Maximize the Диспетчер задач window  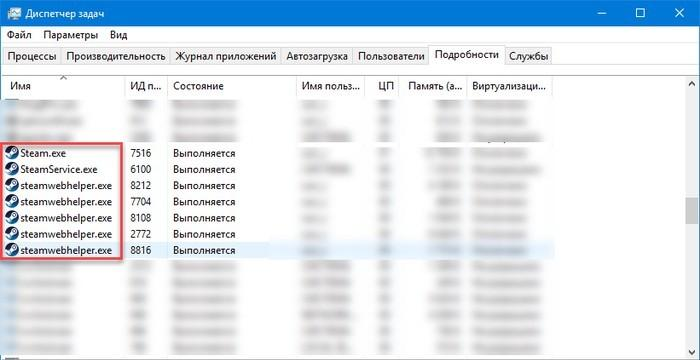click(640, 13)
